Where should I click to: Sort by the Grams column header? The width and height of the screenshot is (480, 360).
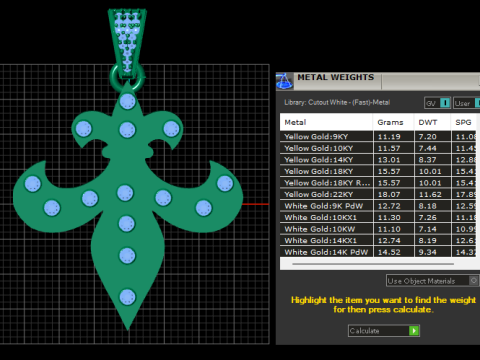[x=393, y=122]
